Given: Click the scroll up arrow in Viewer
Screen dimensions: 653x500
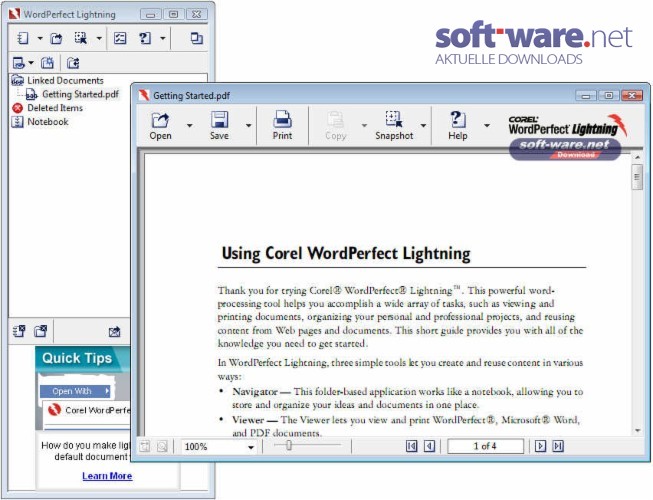Looking at the screenshot, I should 637,157.
